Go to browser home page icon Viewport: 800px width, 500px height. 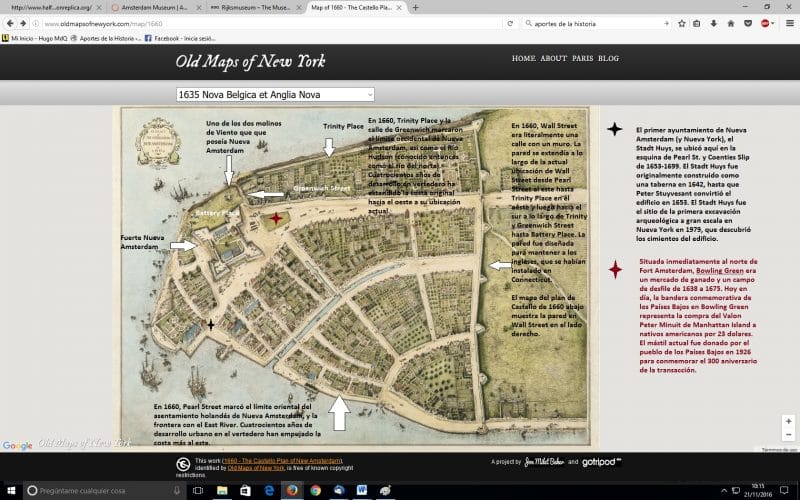tap(731, 23)
